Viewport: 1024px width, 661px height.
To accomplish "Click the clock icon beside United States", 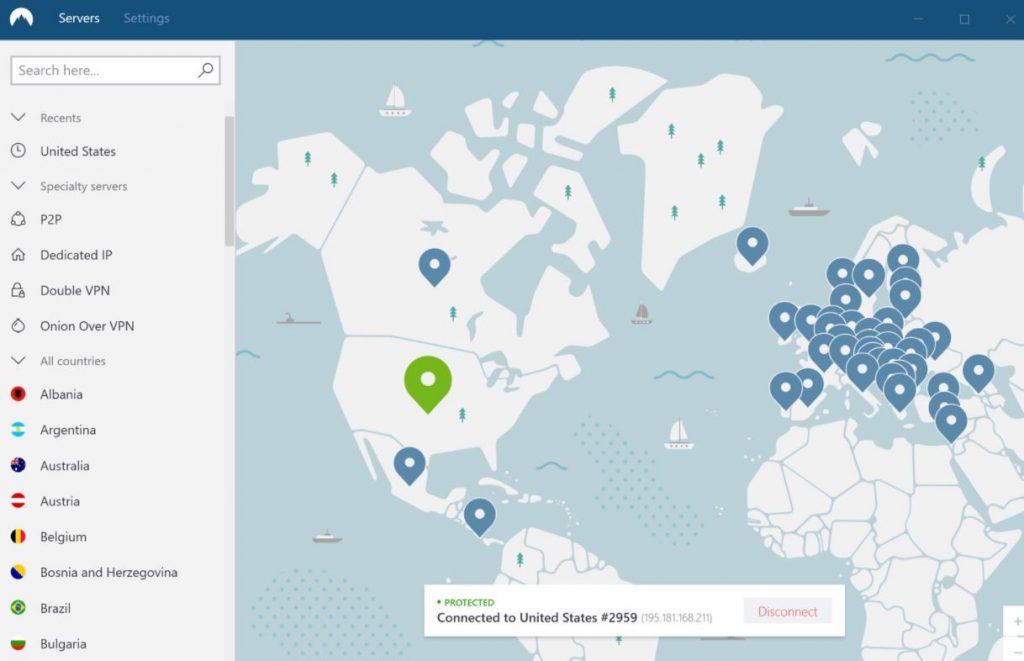I will (18, 151).
